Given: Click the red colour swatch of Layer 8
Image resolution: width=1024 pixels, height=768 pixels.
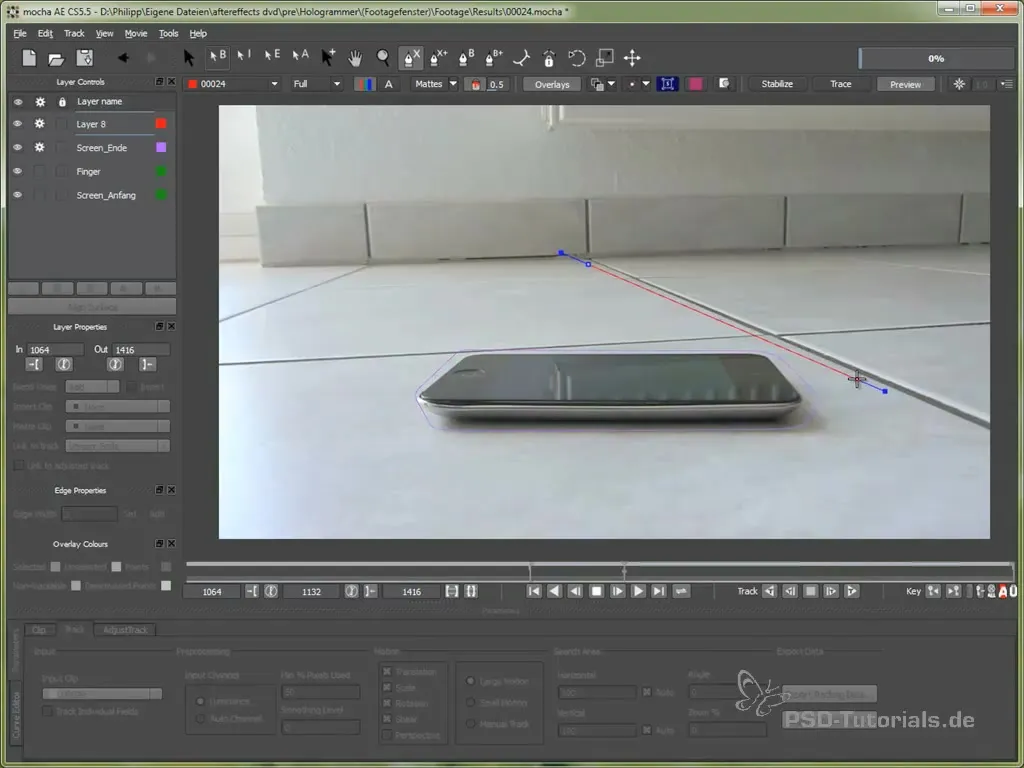Looking at the screenshot, I should (x=161, y=123).
